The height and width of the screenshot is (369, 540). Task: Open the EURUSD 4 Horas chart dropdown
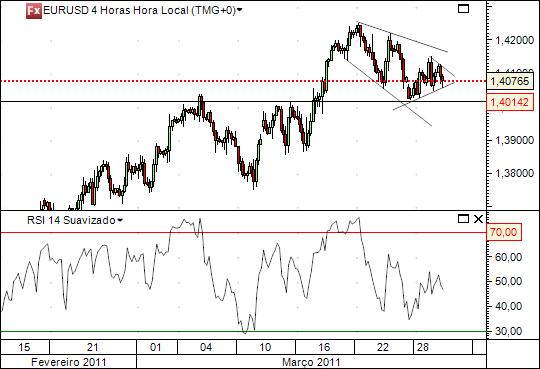tap(239, 10)
